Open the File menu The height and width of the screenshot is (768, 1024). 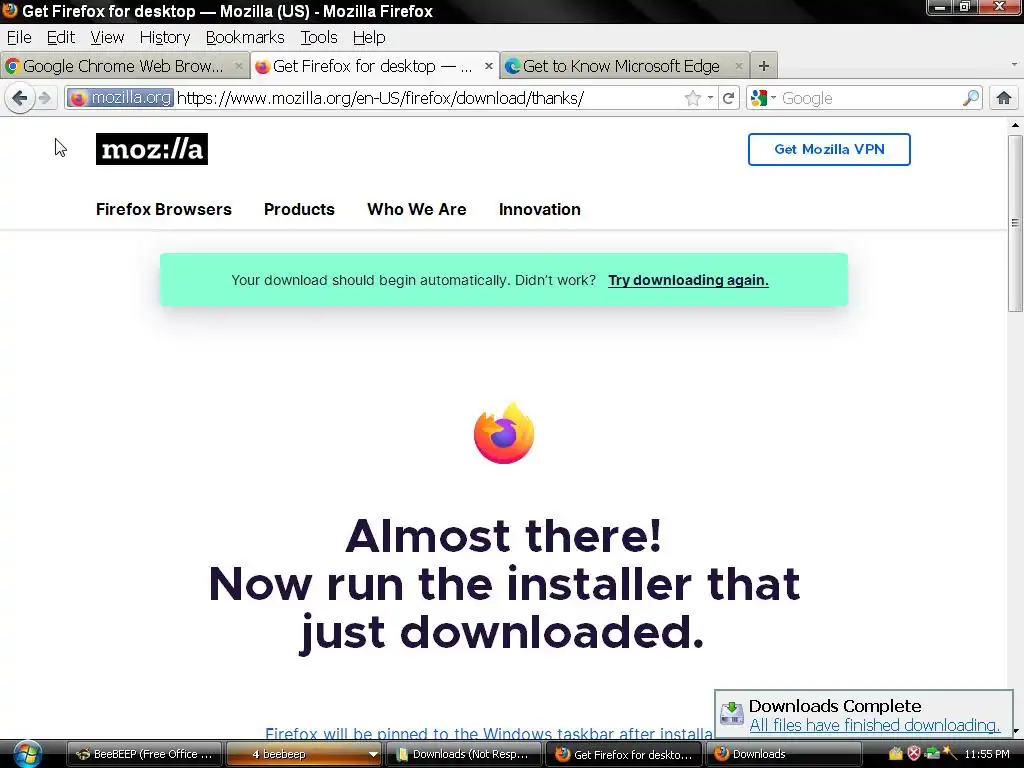click(x=19, y=37)
